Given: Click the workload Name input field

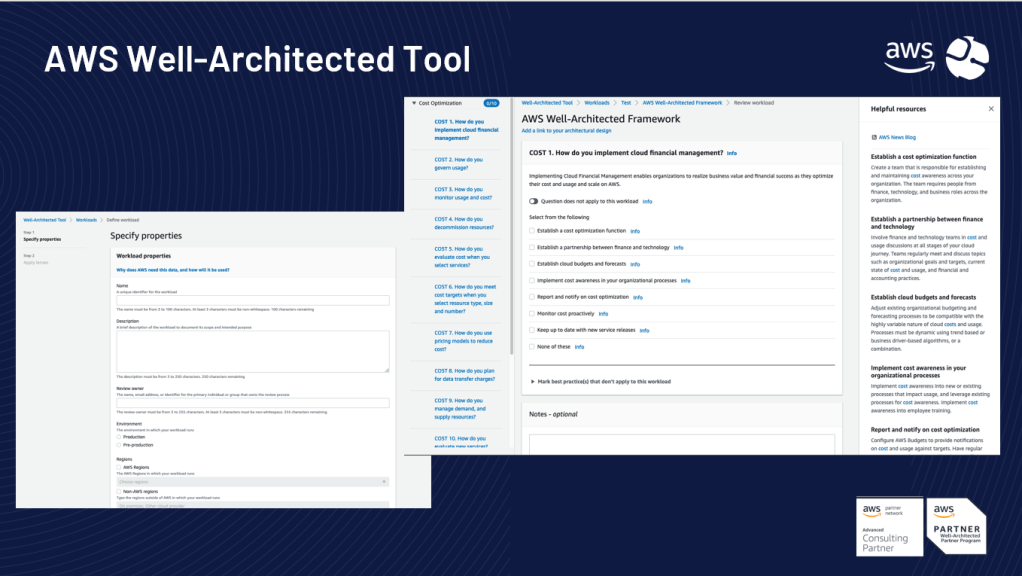Looking at the screenshot, I should [252, 300].
